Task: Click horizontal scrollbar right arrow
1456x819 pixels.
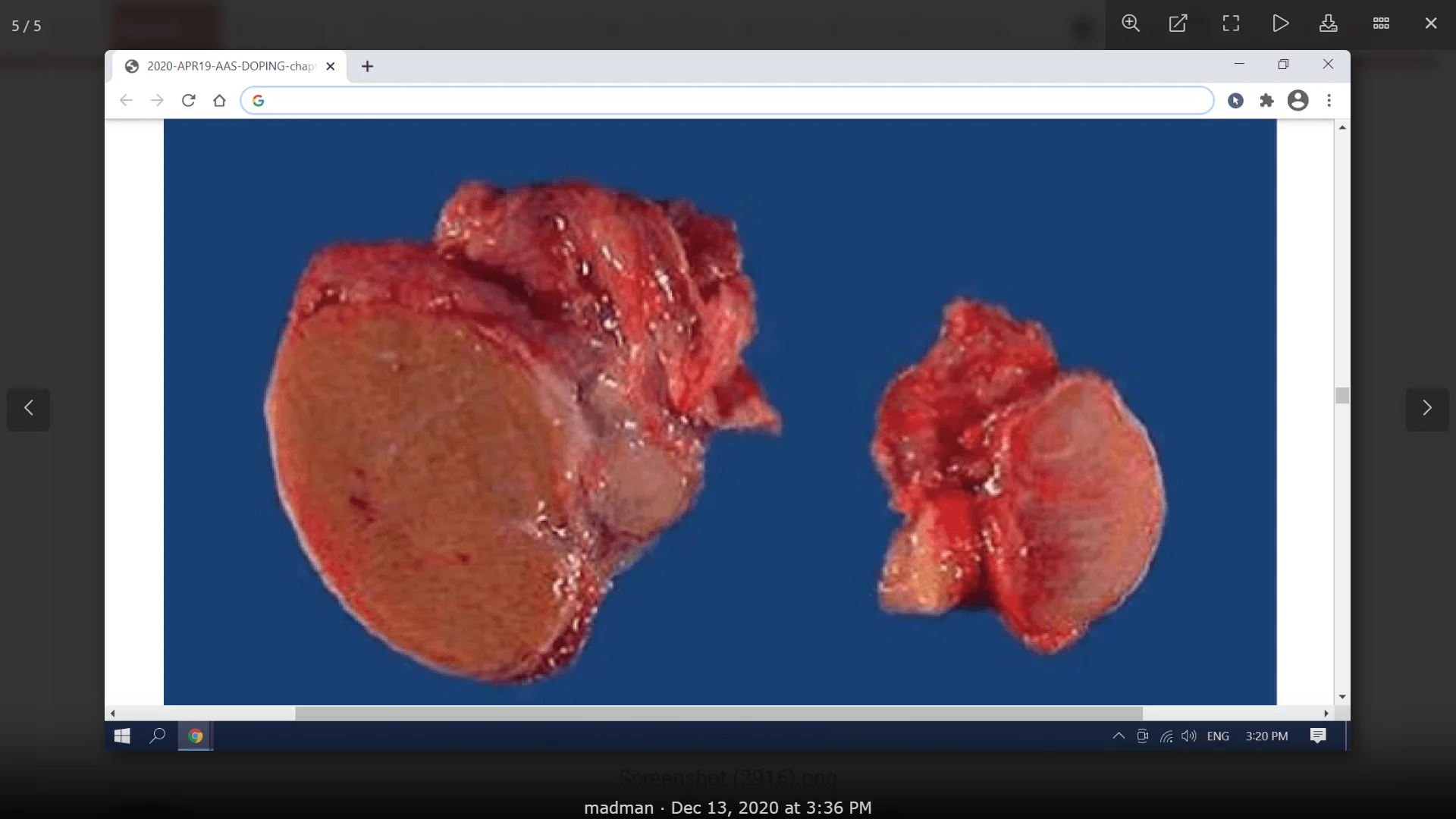Action: [1326, 713]
